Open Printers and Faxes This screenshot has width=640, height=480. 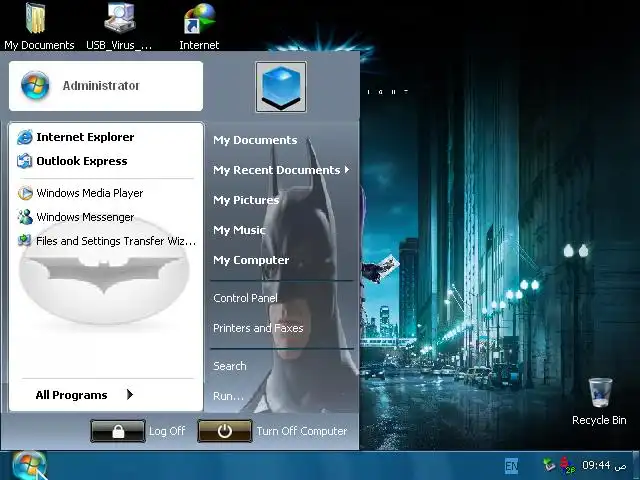click(x=258, y=328)
